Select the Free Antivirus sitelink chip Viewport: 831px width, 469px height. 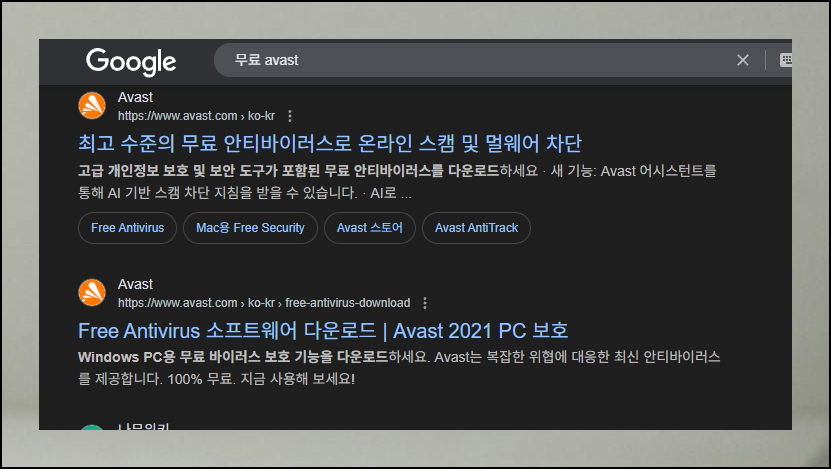coord(127,228)
